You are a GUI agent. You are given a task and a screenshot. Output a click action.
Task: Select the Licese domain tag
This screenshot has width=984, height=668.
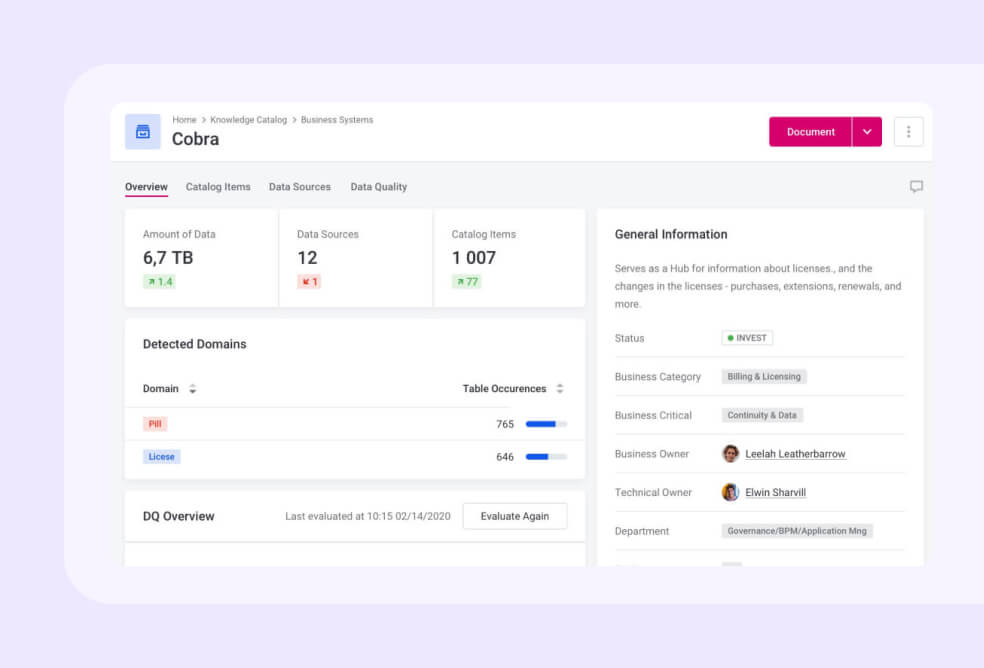[161, 456]
